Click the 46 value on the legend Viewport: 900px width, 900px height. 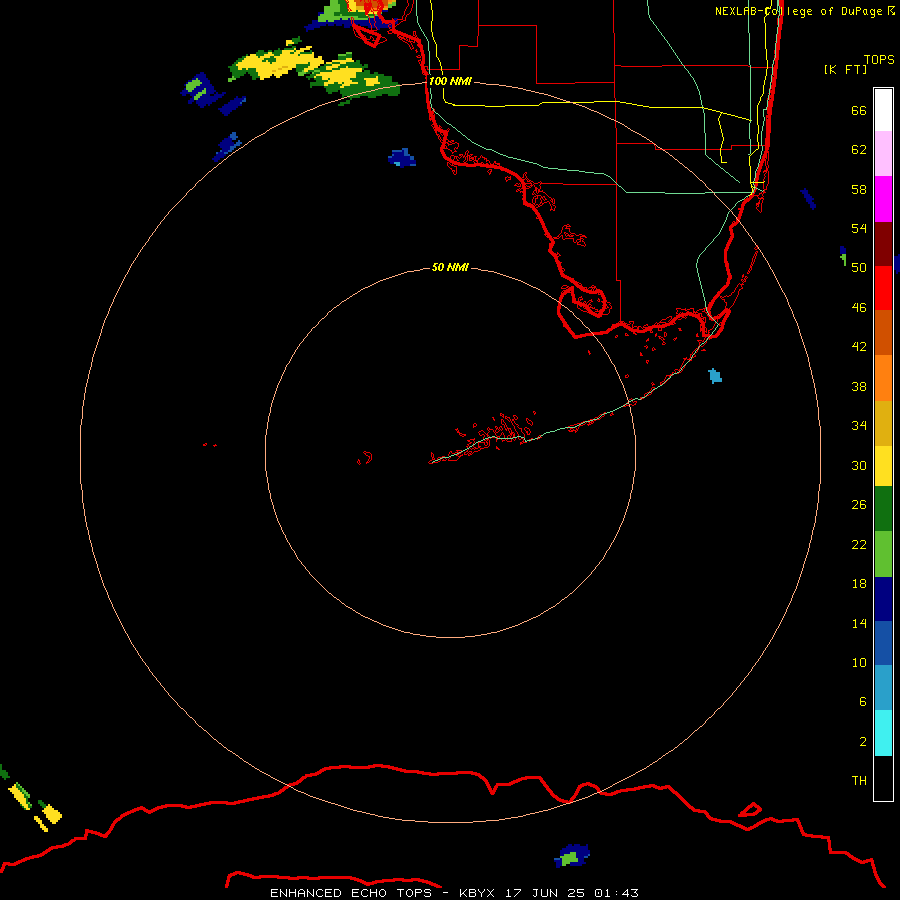pos(859,307)
